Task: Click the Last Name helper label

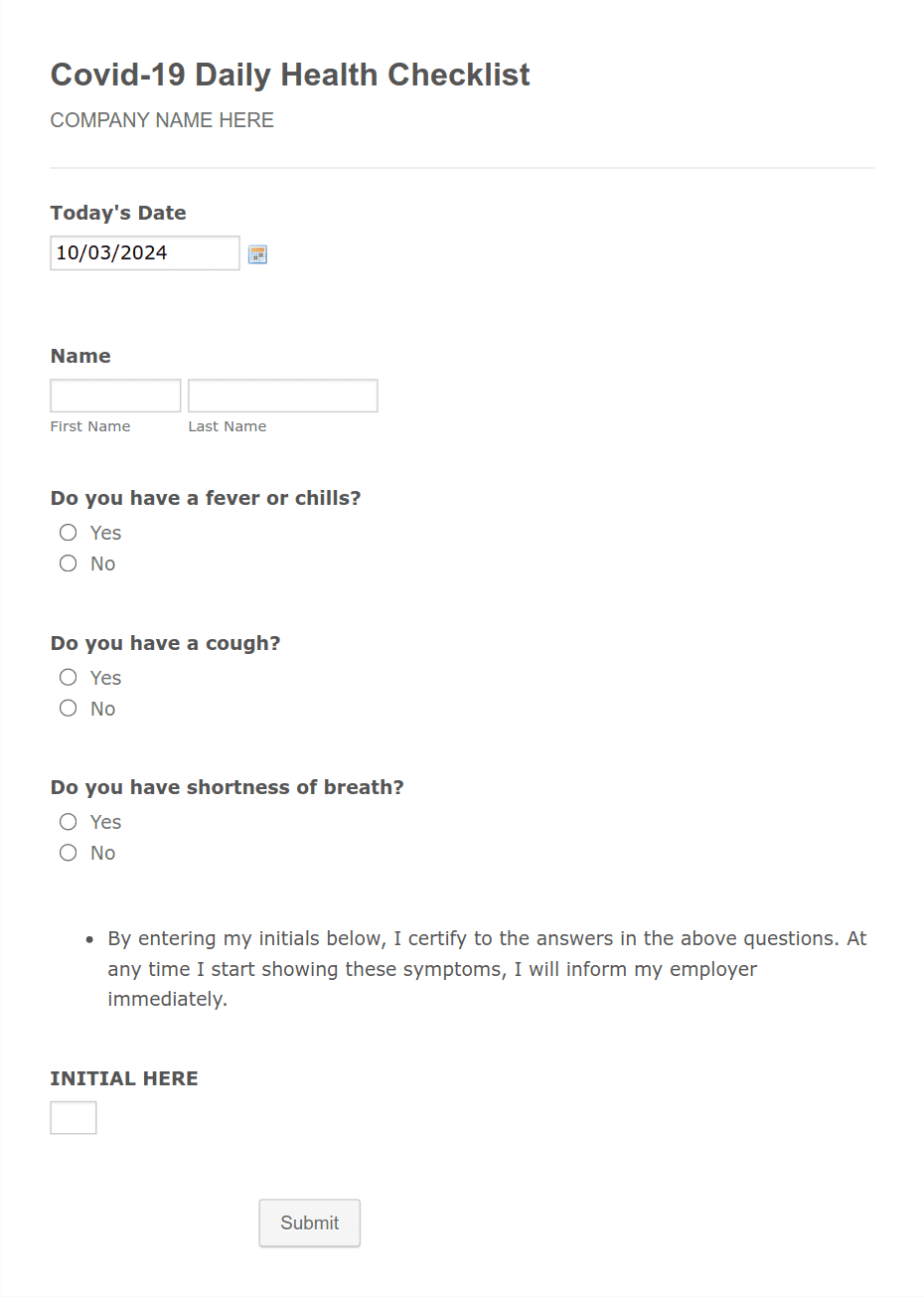Action: (x=227, y=425)
